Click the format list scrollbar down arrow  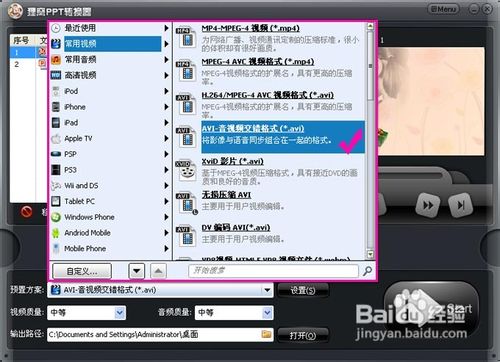370,255
